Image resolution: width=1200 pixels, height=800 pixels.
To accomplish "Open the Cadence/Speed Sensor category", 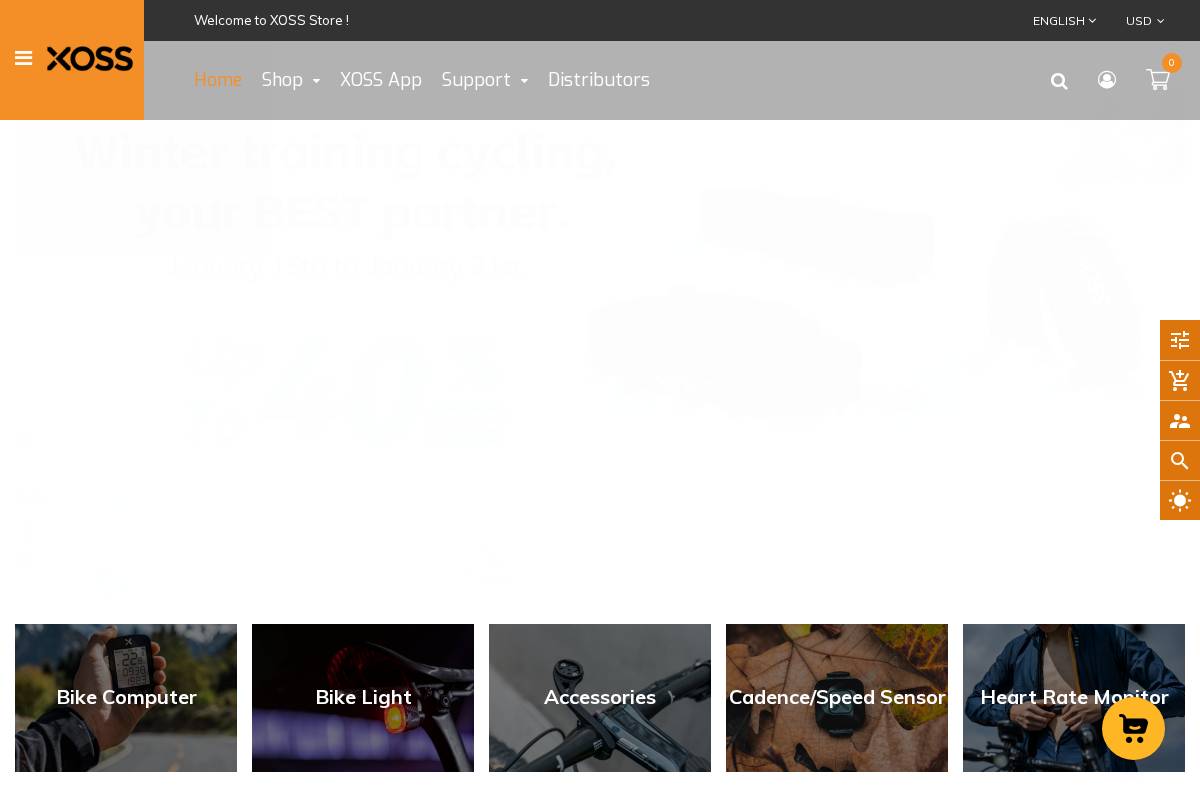I will pos(837,698).
